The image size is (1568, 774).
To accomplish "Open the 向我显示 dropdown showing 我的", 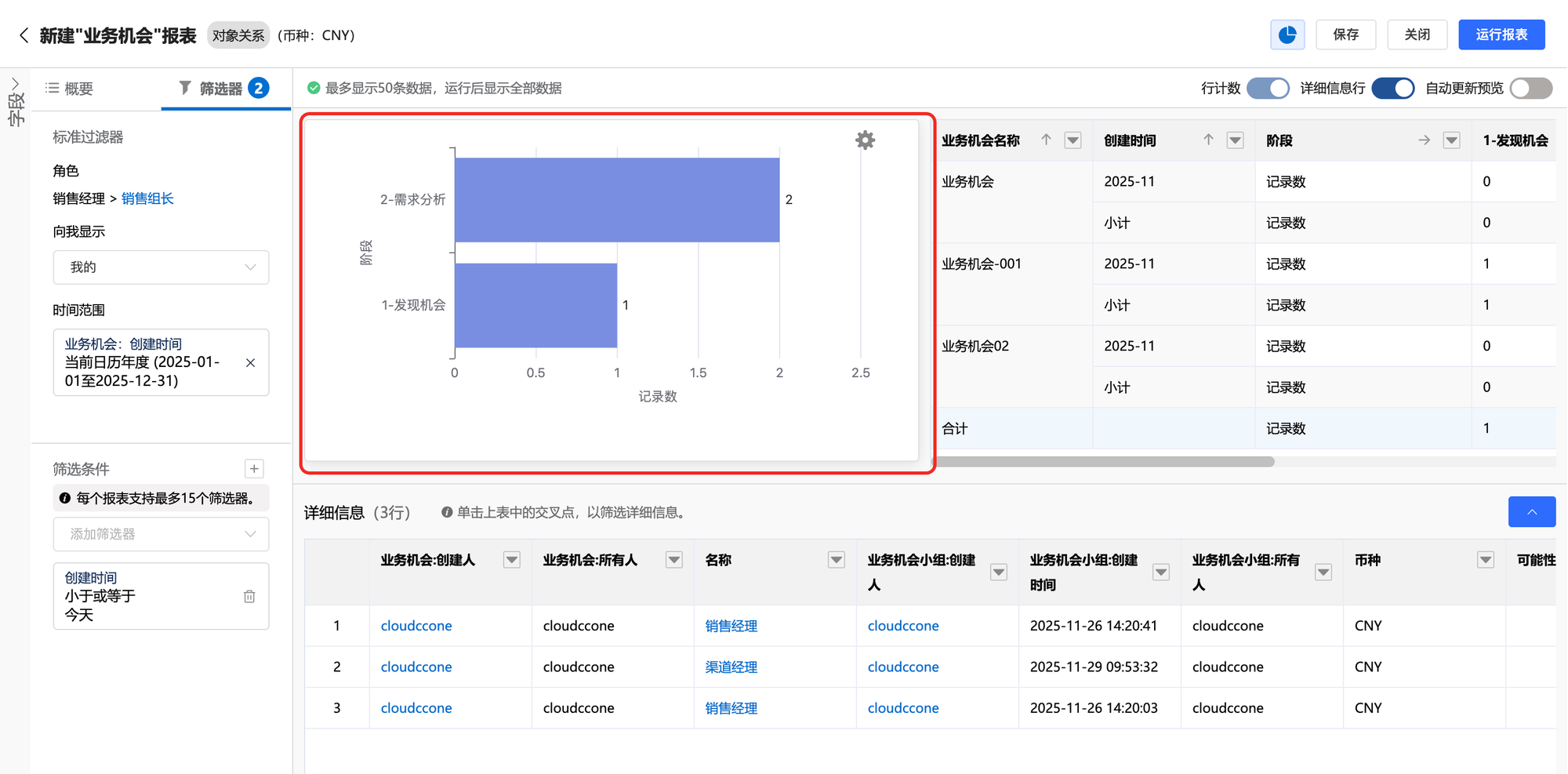I will coord(161,267).
